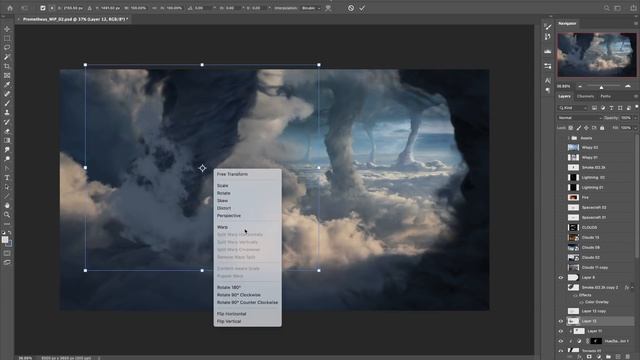Hide the Layer 13 layer
This screenshot has width=640, height=360.
coord(561,321)
